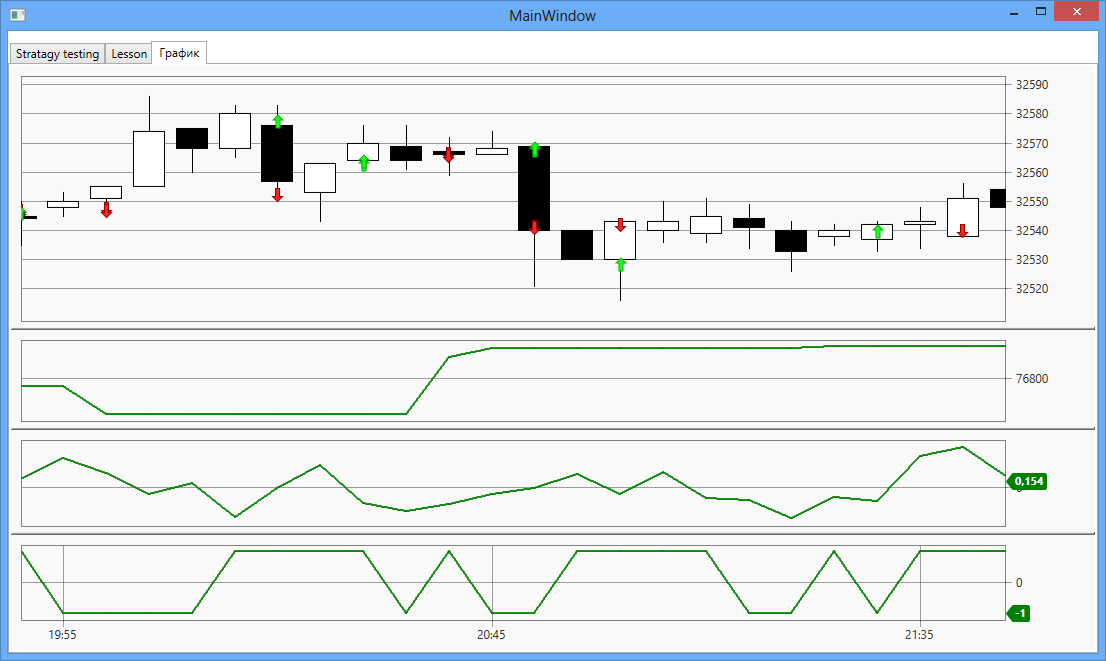This screenshot has width=1106, height=661.
Task: Click the leftmost red down arrow on chart
Action: [x=106, y=209]
